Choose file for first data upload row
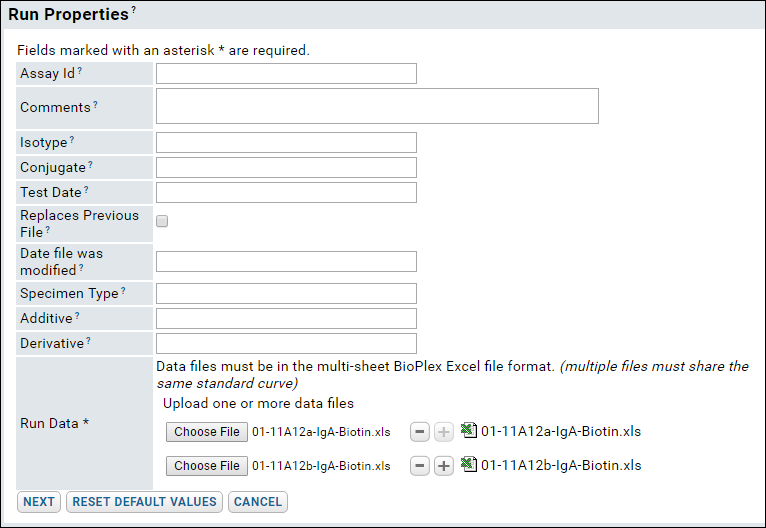Image resolution: width=766 pixels, height=528 pixels. click(207, 432)
